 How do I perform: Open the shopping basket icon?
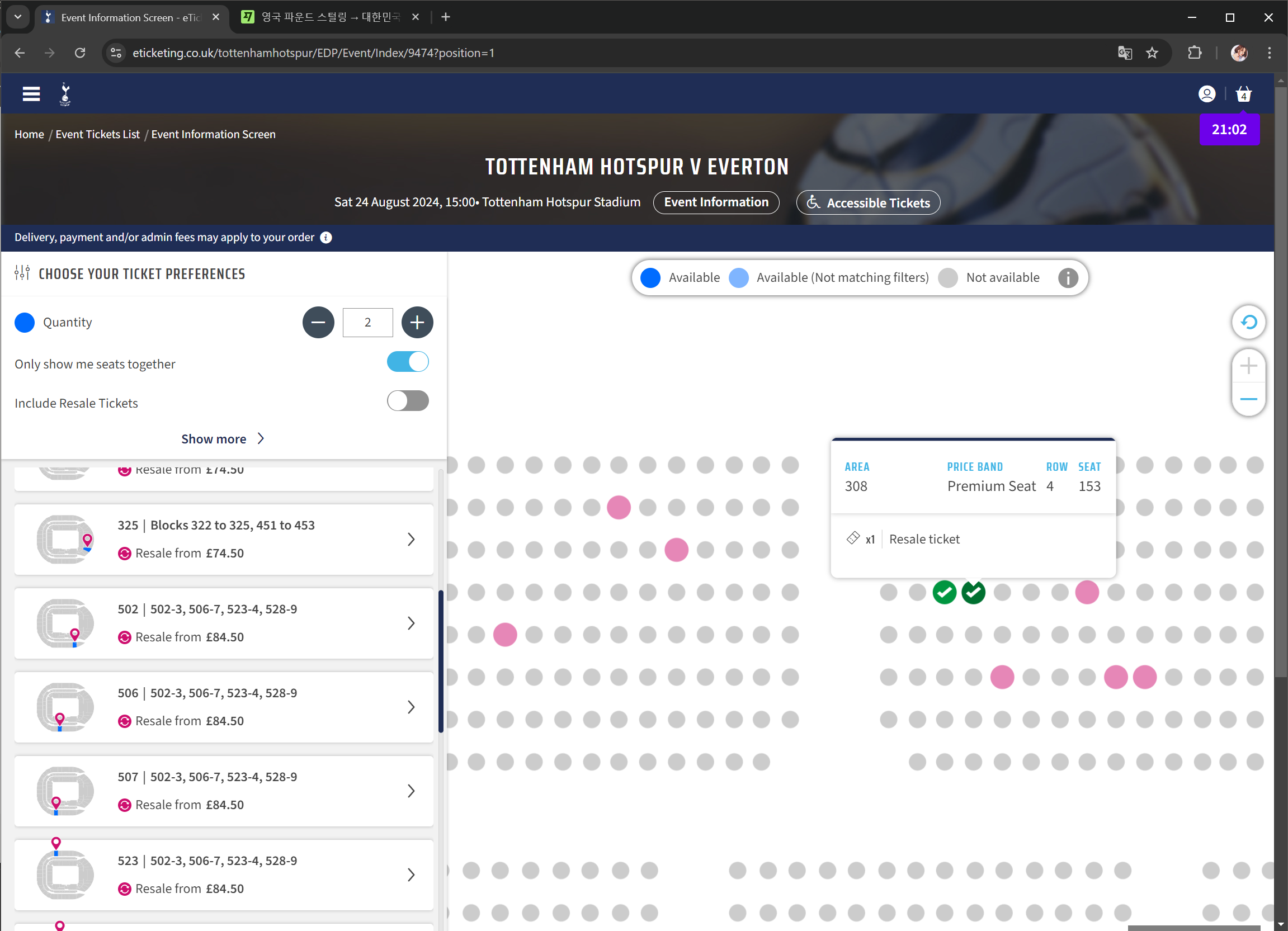1243,94
